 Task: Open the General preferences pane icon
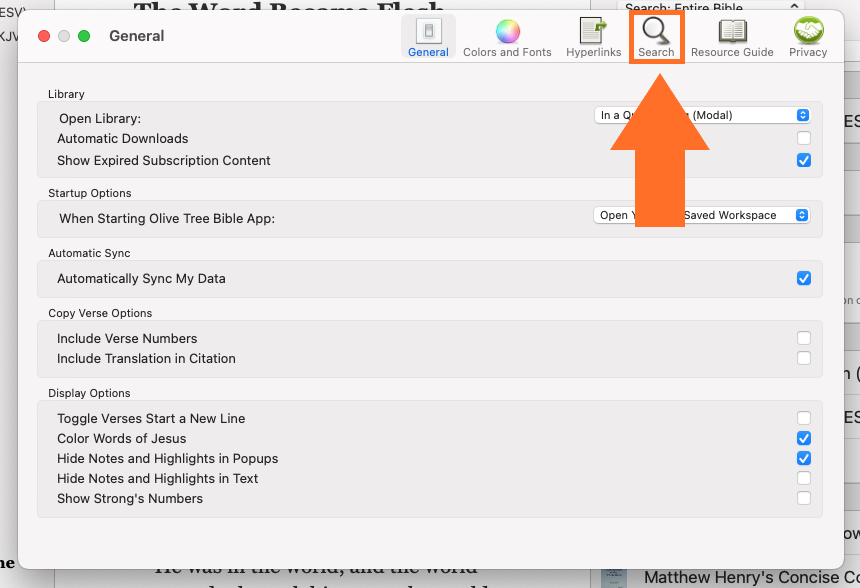[x=428, y=37]
